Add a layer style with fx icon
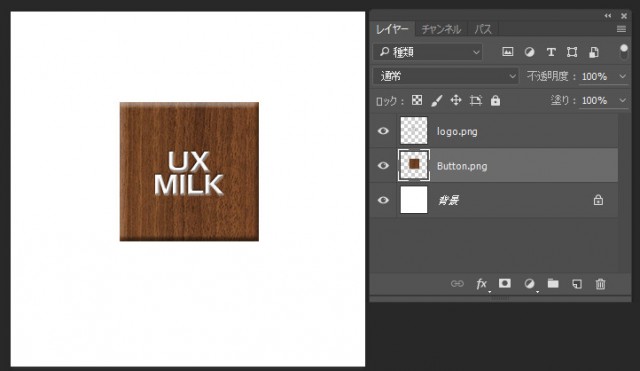640x371 pixels. [x=482, y=284]
